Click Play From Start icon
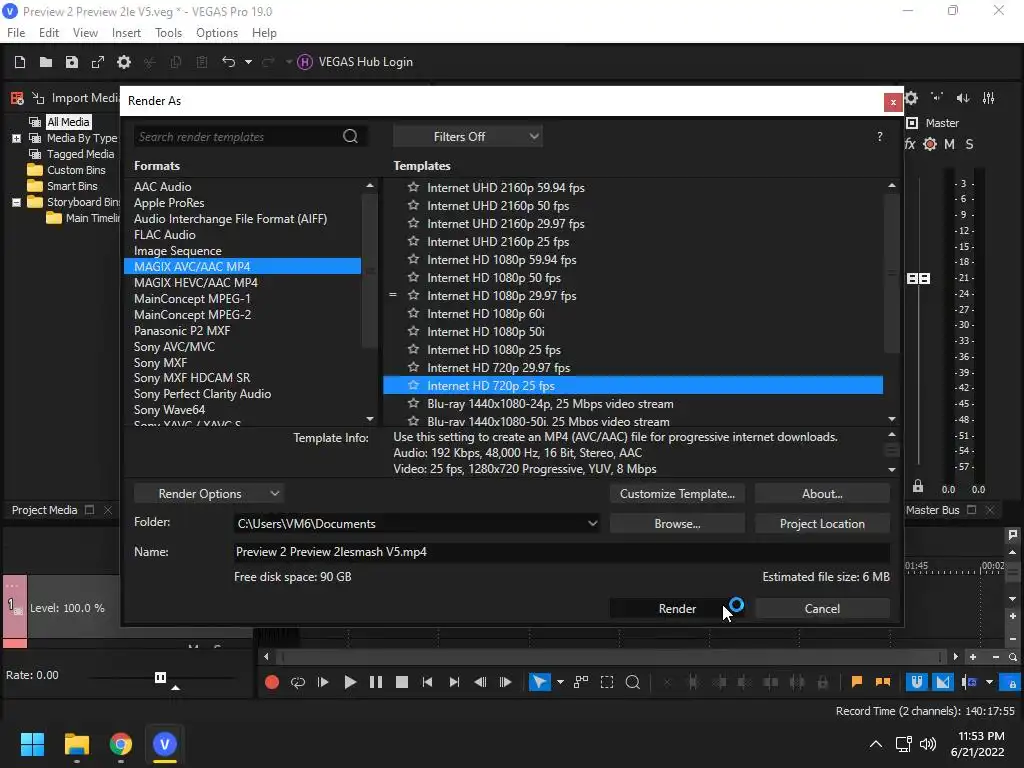 (x=323, y=682)
